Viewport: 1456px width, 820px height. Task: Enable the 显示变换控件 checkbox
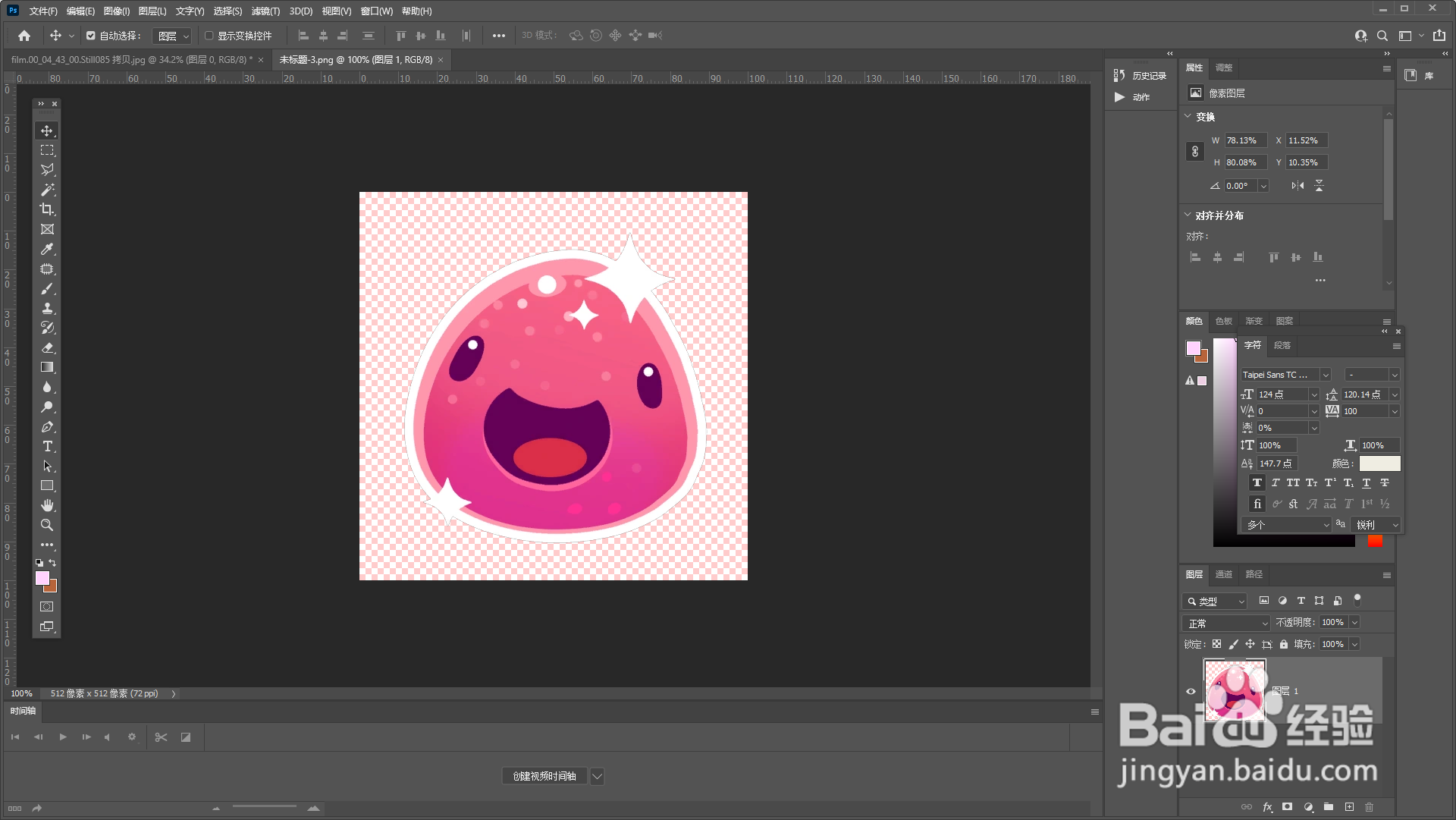pyautogui.click(x=209, y=36)
